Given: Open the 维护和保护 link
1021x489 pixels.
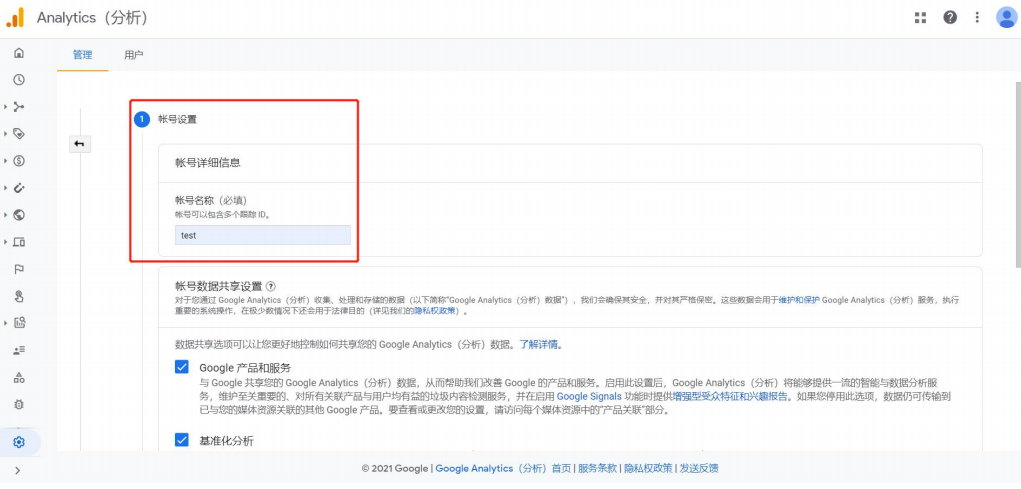Looking at the screenshot, I should 799,300.
